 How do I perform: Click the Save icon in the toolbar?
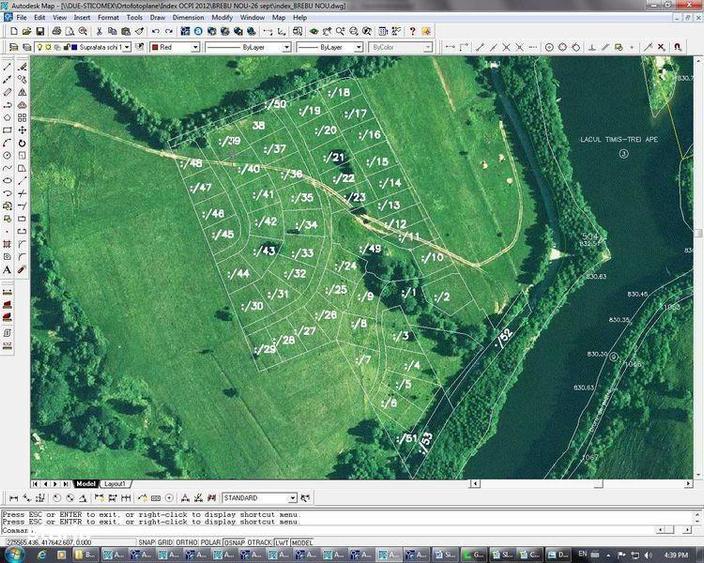click(x=40, y=31)
